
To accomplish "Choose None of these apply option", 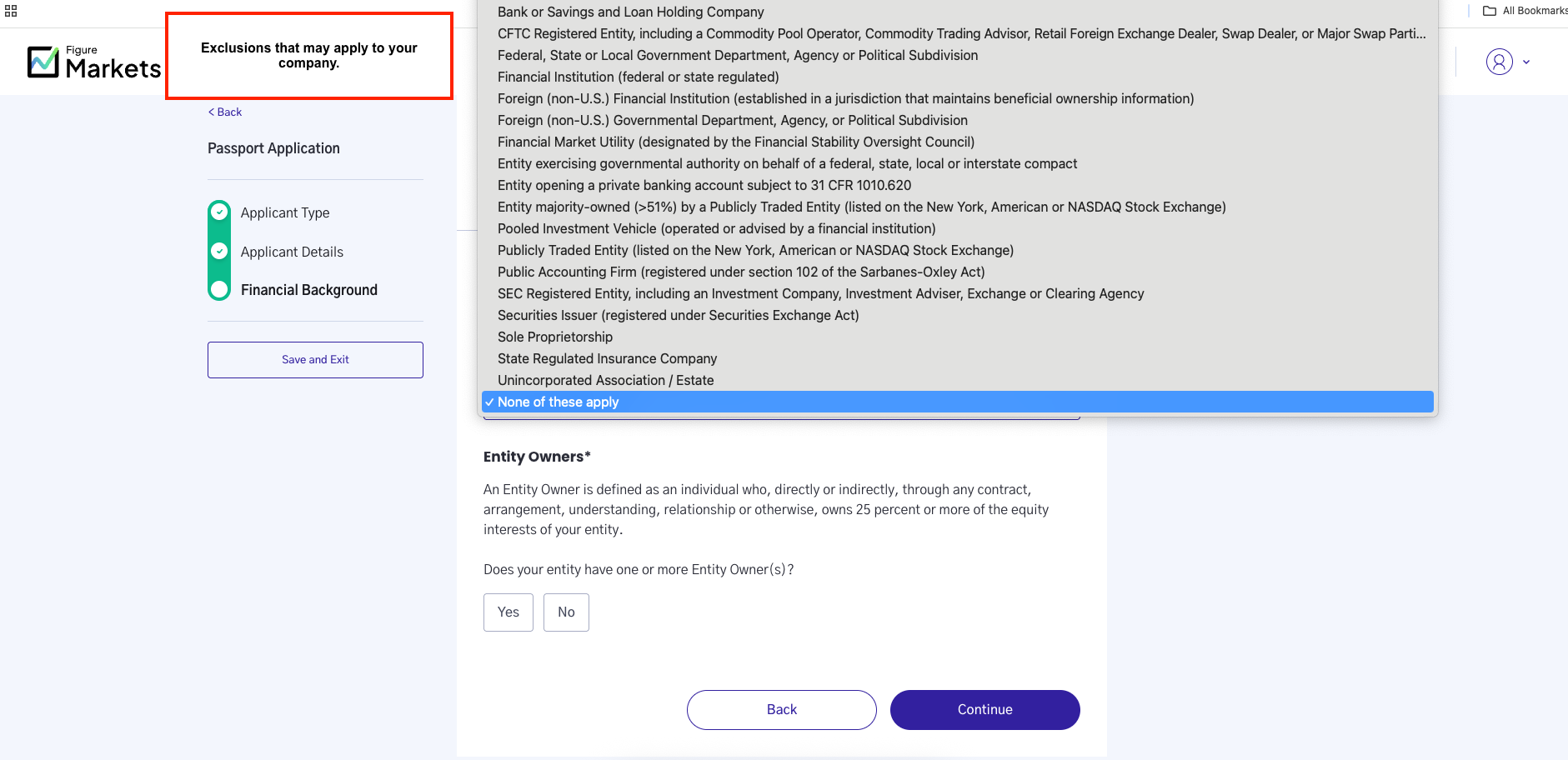I will click(958, 402).
